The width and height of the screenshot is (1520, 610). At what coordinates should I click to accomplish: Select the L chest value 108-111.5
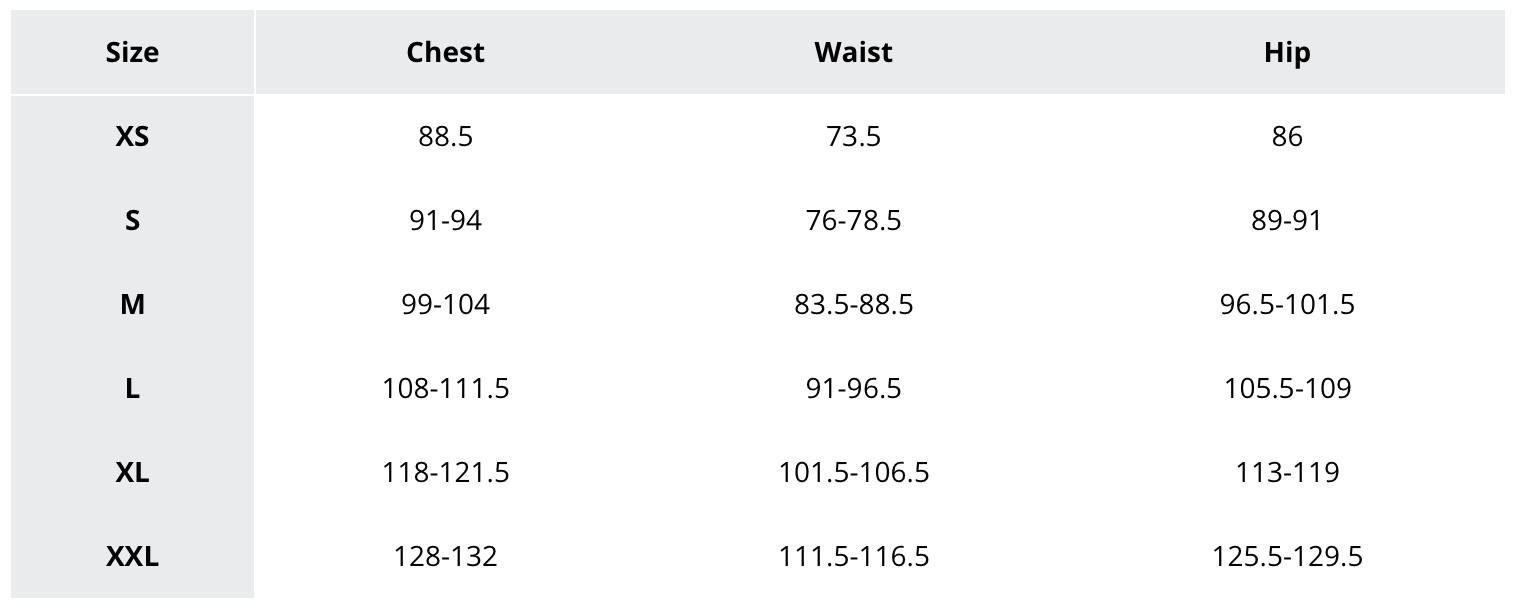tap(445, 388)
